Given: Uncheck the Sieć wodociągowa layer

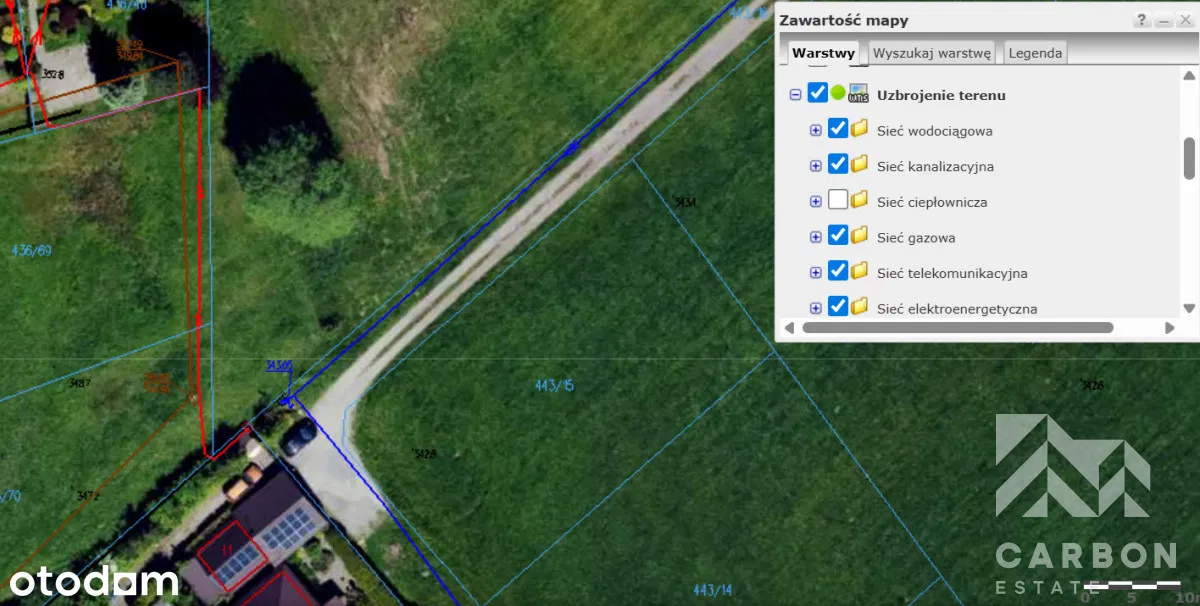Looking at the screenshot, I should (x=838, y=129).
